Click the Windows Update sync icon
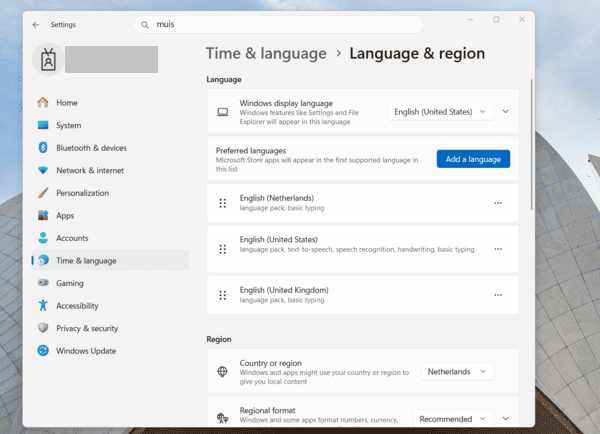 point(43,351)
